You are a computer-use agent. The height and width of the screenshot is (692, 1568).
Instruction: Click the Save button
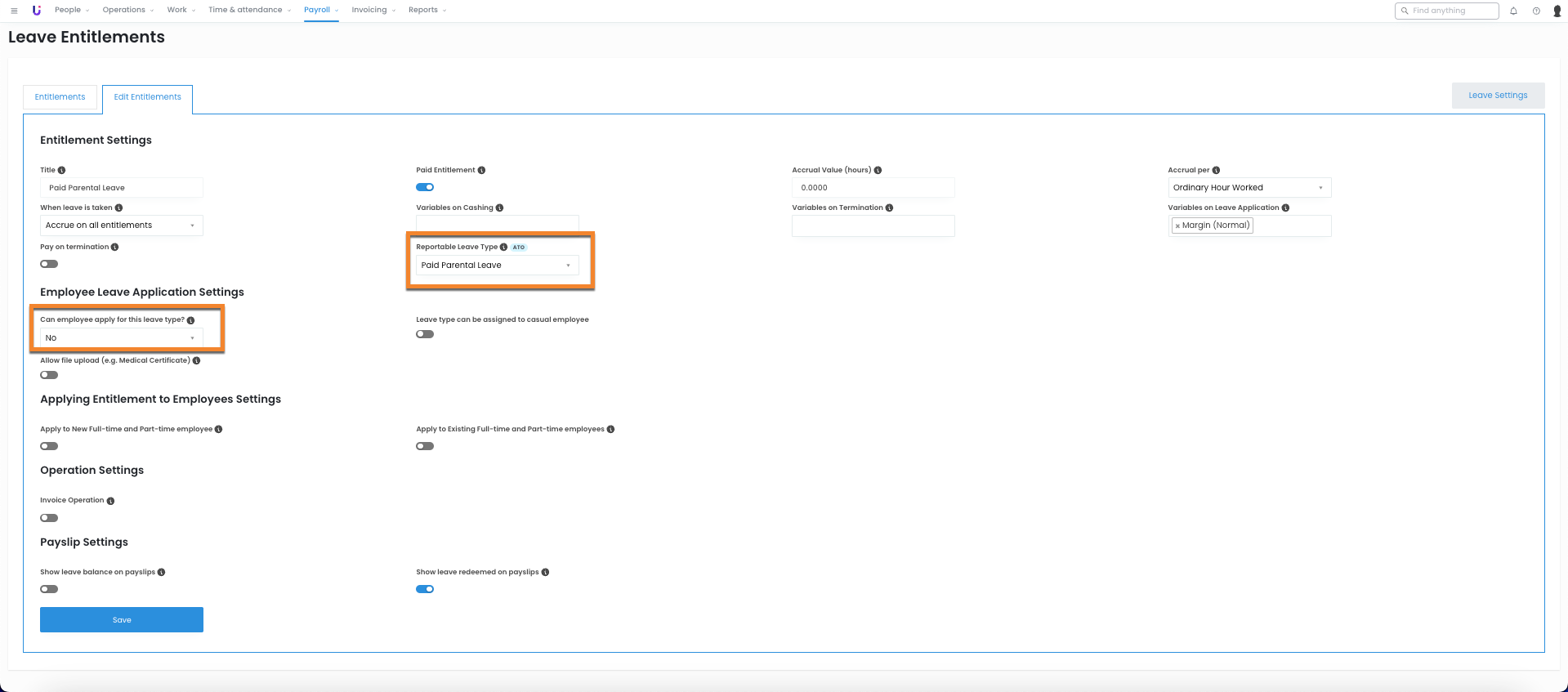(122, 619)
